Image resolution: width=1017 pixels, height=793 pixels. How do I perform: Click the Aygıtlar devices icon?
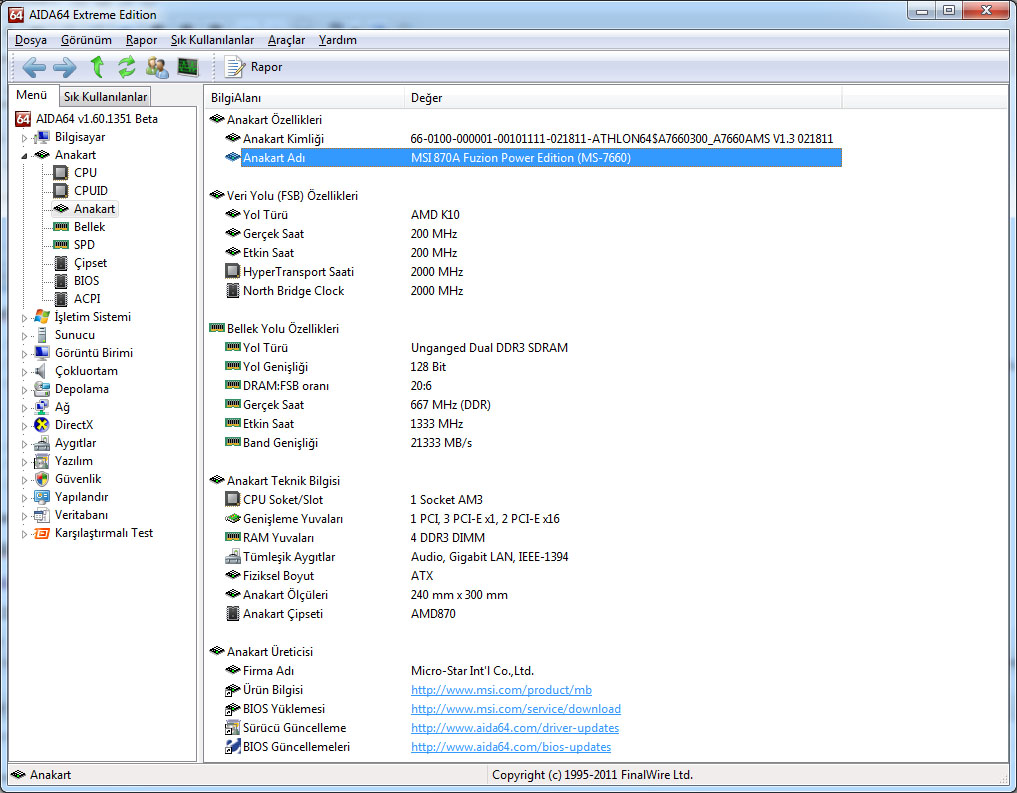[42, 443]
